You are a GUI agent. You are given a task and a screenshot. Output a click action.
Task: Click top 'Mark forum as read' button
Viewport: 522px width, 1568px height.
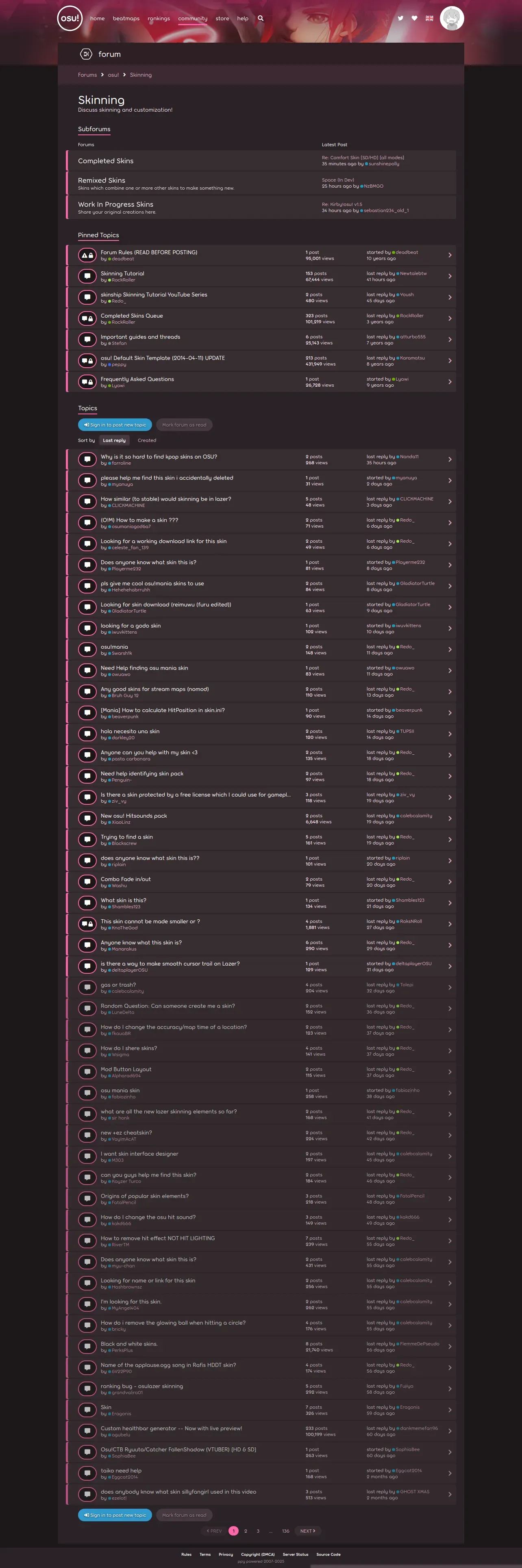pos(184,425)
